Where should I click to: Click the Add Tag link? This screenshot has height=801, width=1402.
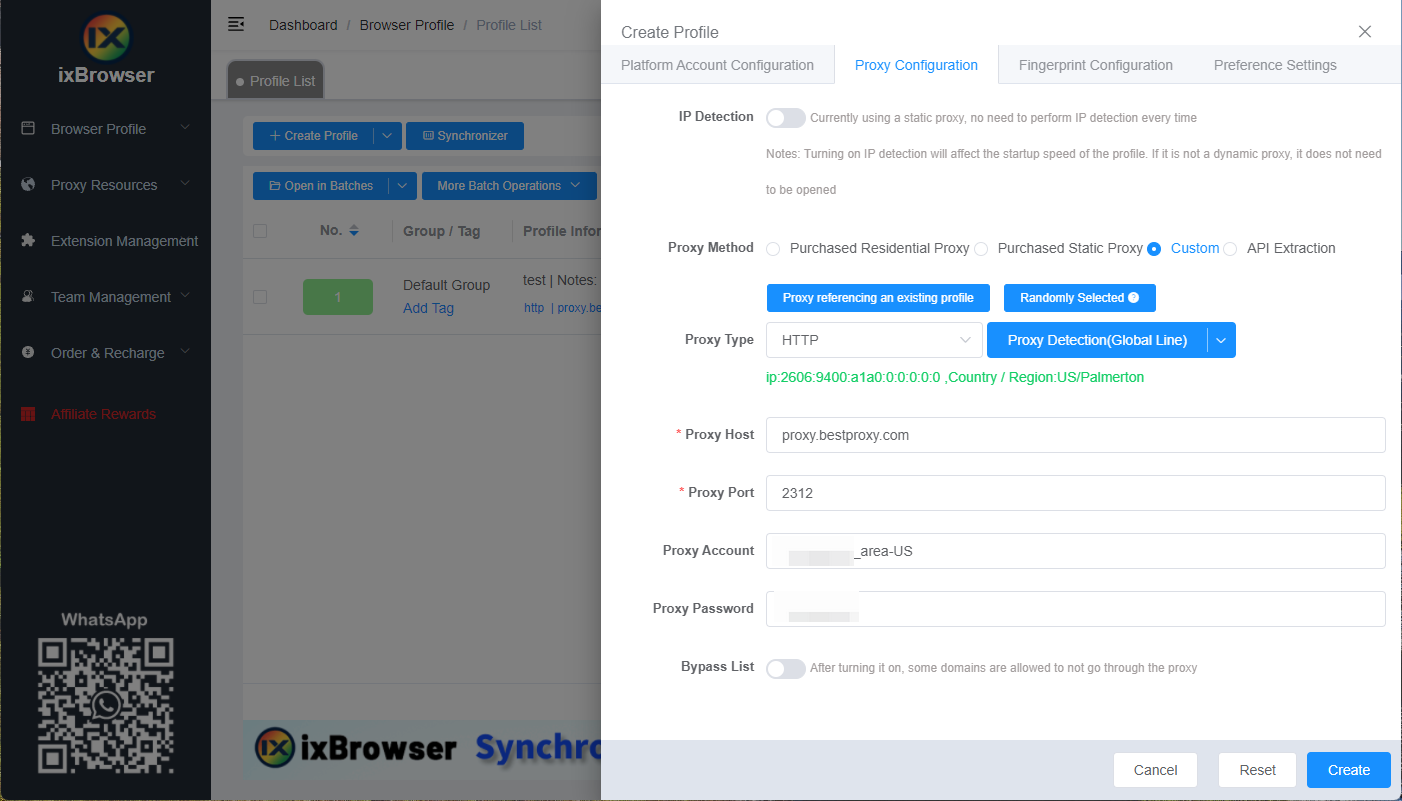coord(428,308)
